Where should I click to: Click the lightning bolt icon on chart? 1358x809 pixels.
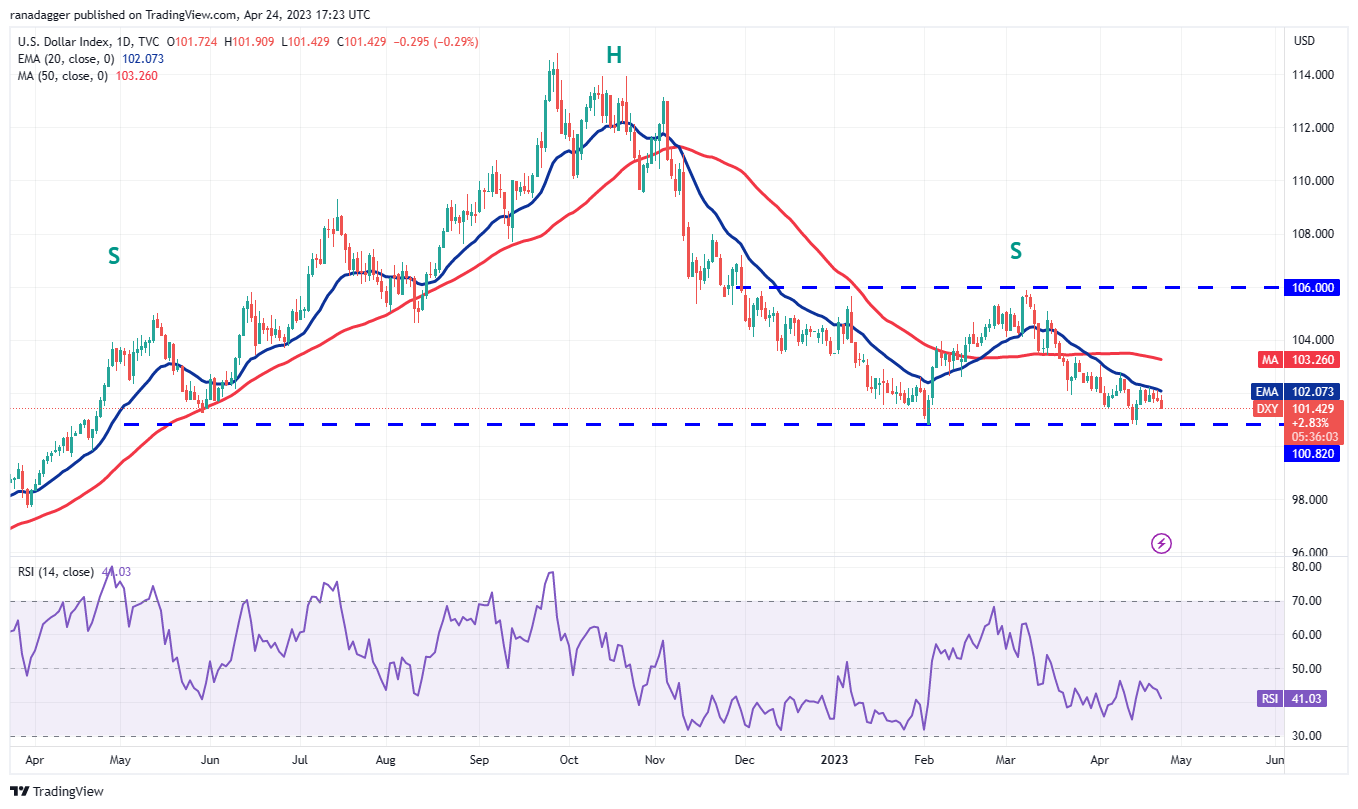[1161, 543]
